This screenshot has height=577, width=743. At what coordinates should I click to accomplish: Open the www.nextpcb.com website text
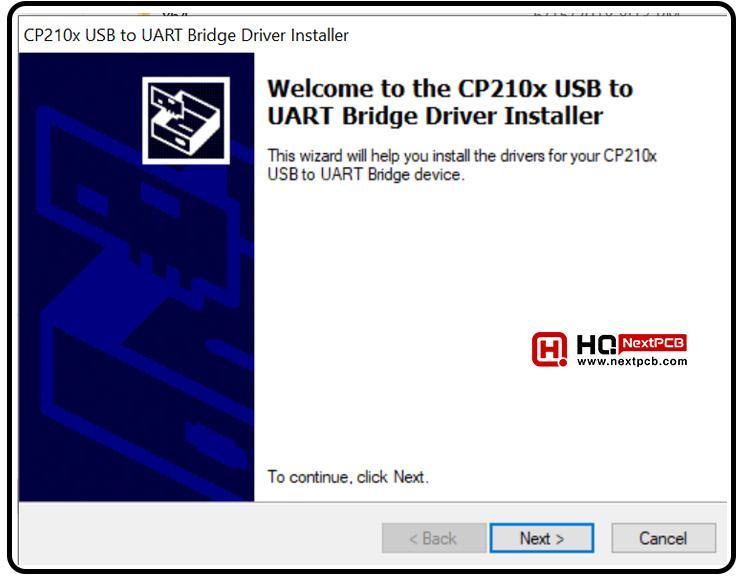(x=632, y=361)
